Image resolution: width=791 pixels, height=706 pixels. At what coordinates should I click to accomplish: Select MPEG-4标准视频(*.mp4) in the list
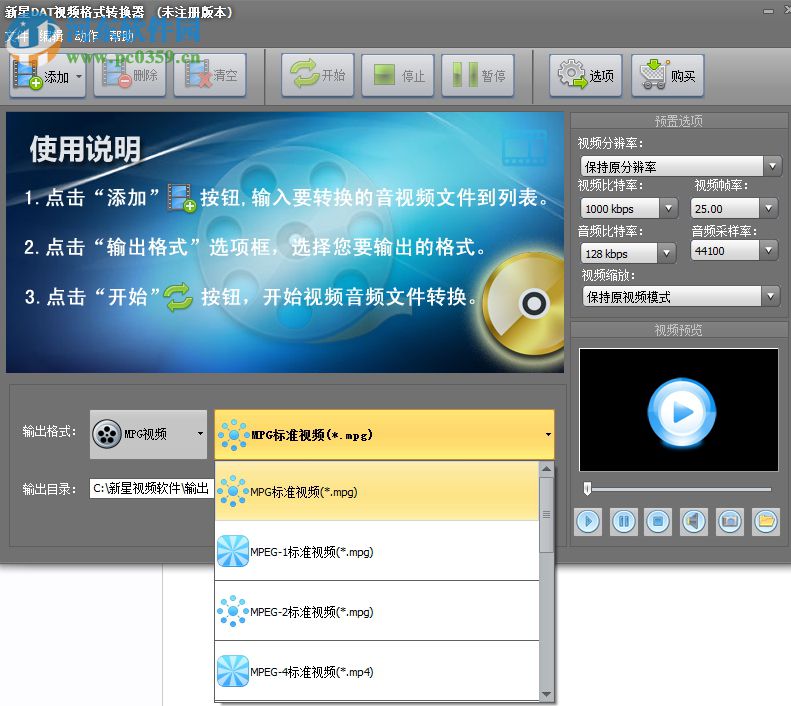(377, 671)
